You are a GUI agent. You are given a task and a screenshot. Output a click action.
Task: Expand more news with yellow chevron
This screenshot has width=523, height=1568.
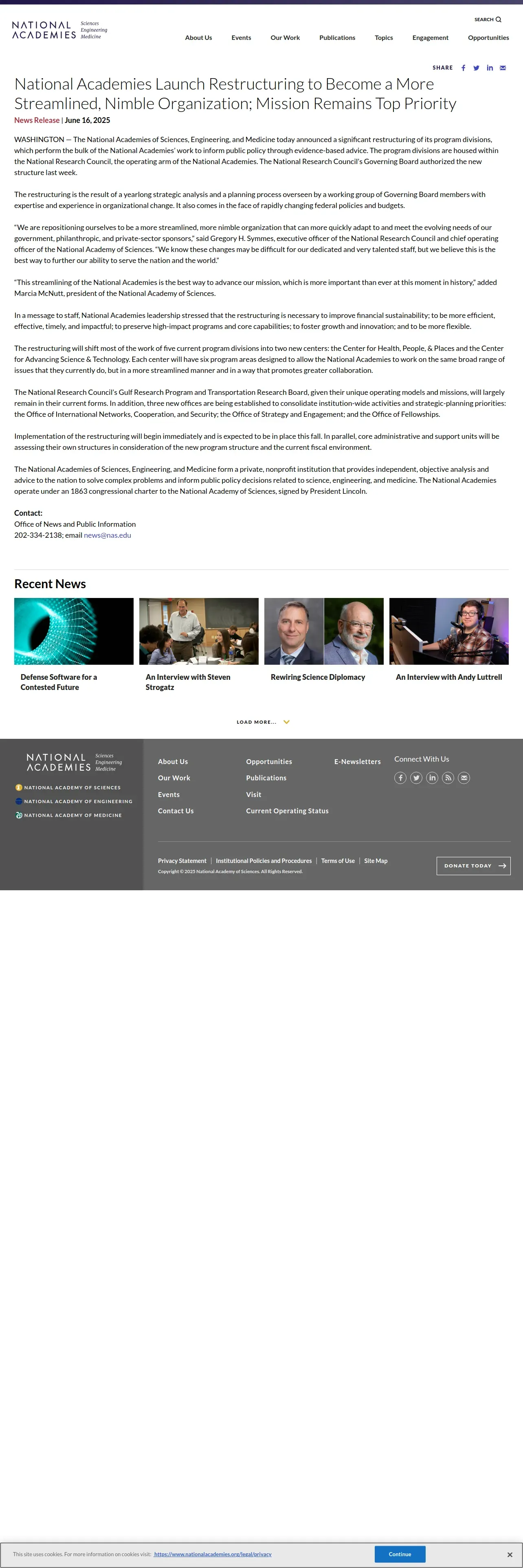tap(286, 722)
